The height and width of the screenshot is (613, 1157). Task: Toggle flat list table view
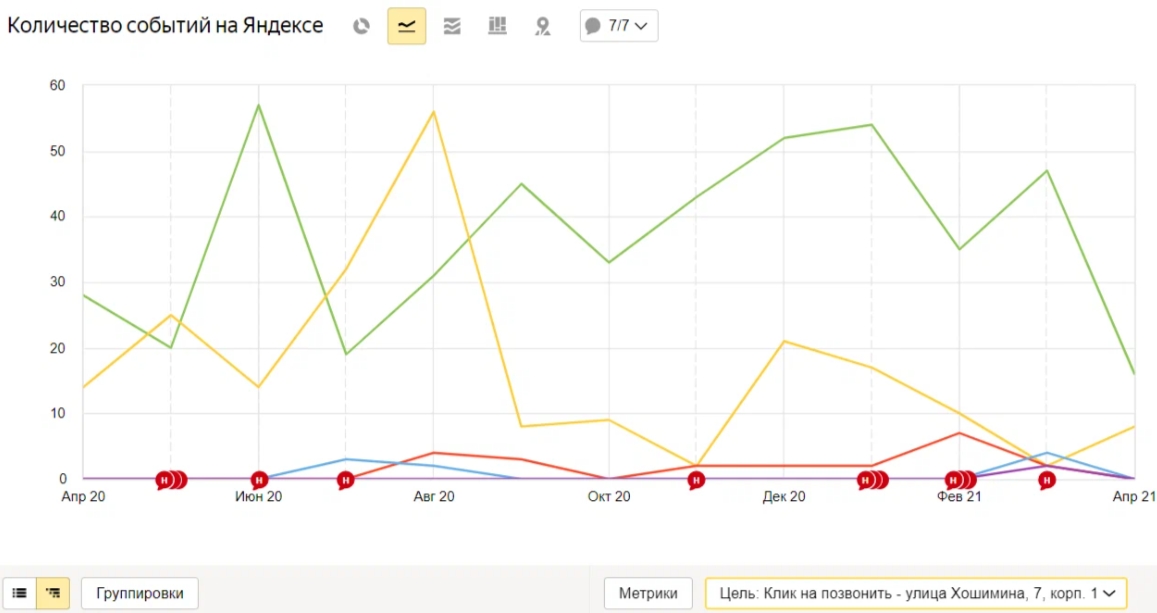tap(20, 593)
